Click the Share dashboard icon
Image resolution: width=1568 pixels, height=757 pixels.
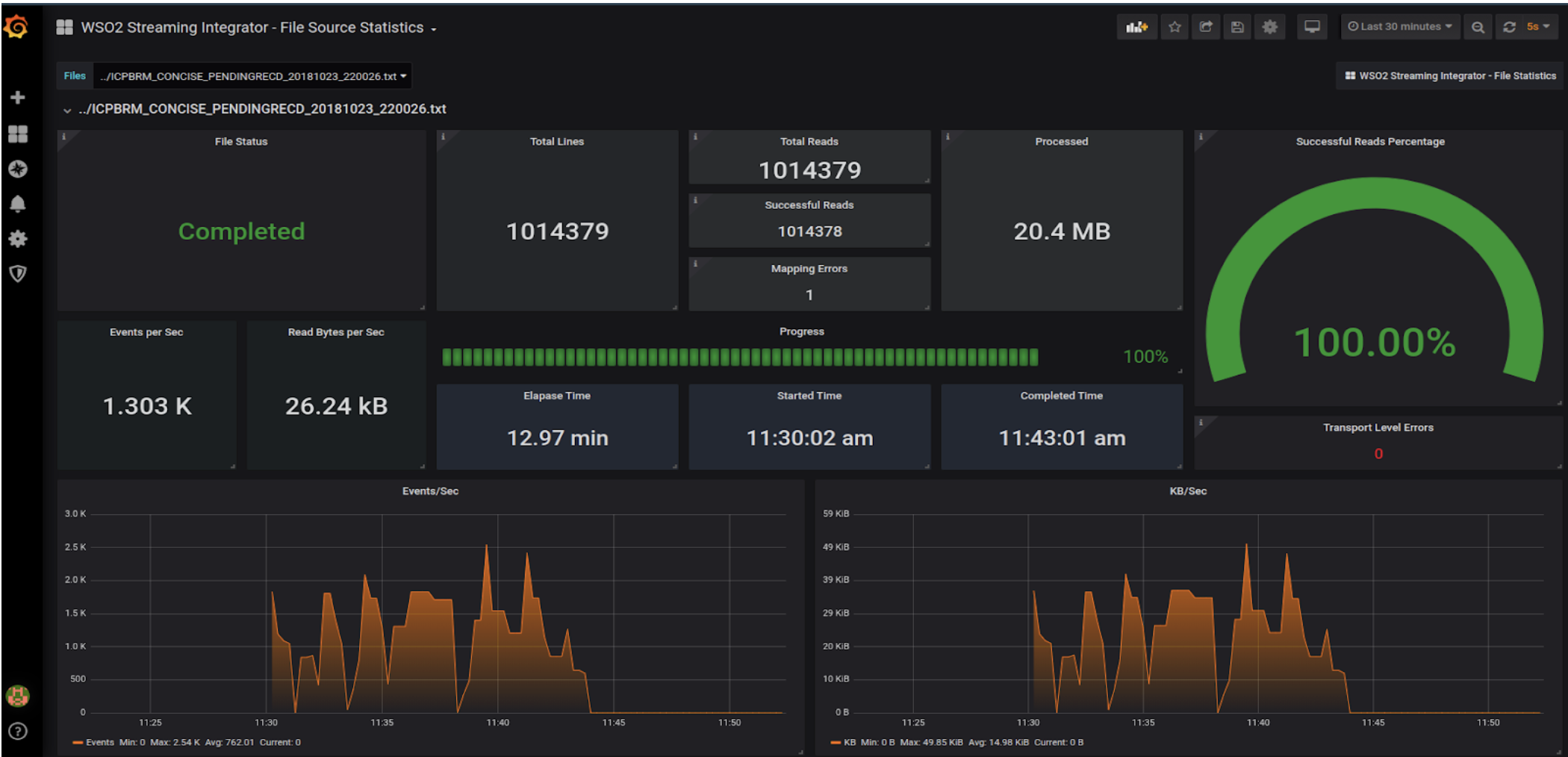point(1206,27)
